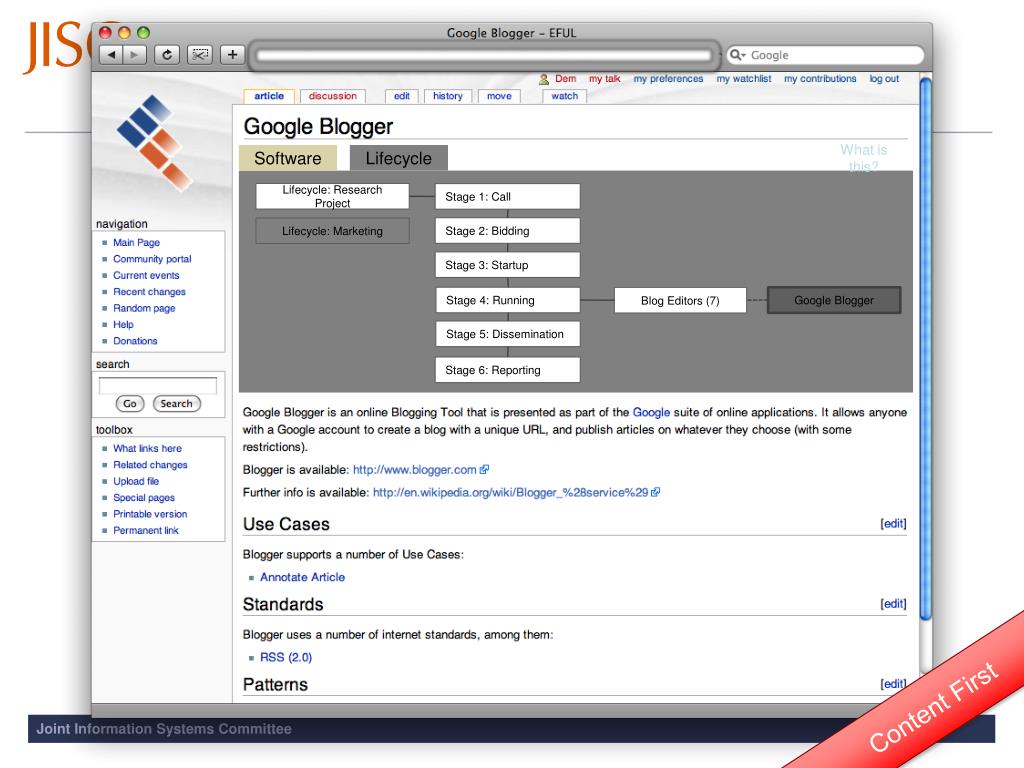Select the Software tab

coord(288,158)
